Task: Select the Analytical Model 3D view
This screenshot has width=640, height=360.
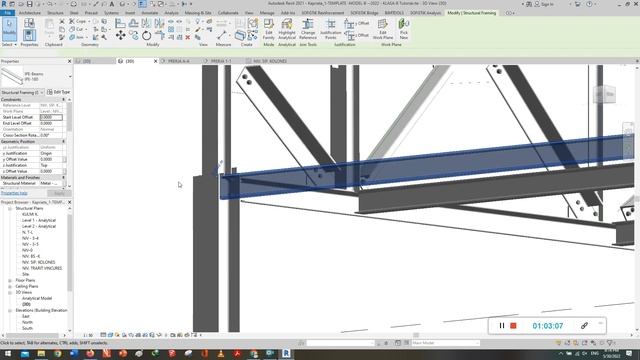Action: coord(37,298)
